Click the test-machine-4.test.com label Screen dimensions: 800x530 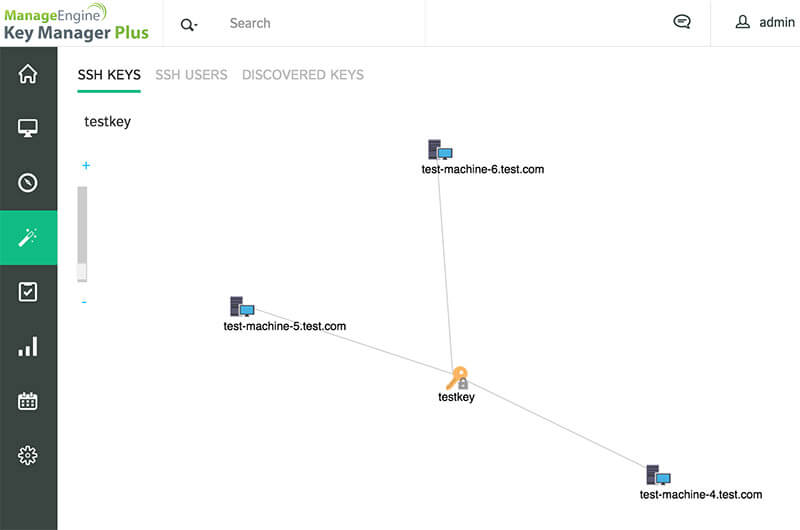click(701, 494)
